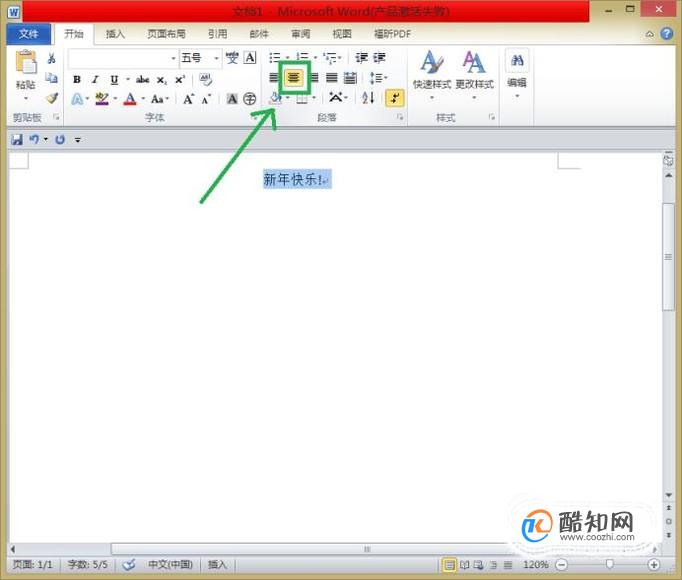Screen dimensions: 682x580
Task: Open the Change Case (Aa) dropdown
Action: tap(159, 99)
